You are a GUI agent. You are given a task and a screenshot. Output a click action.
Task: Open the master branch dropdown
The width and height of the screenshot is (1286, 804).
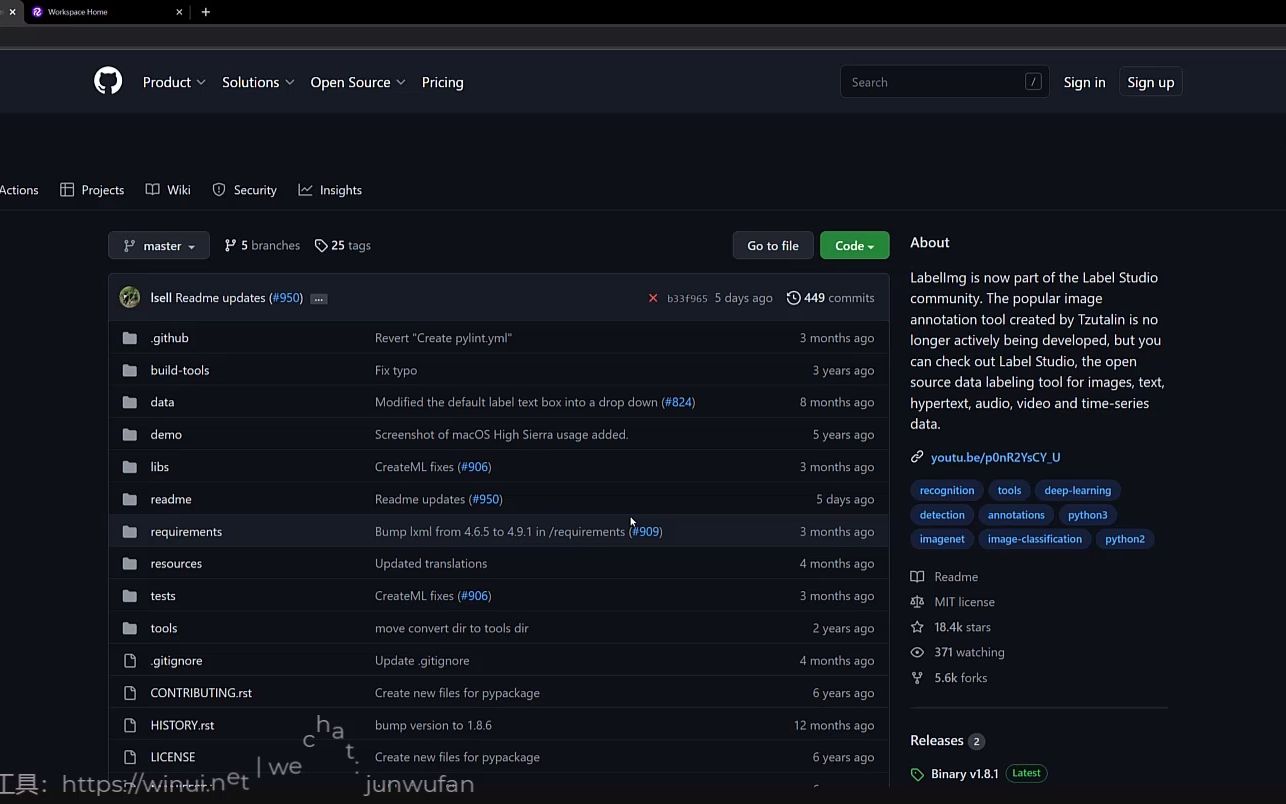pos(159,245)
